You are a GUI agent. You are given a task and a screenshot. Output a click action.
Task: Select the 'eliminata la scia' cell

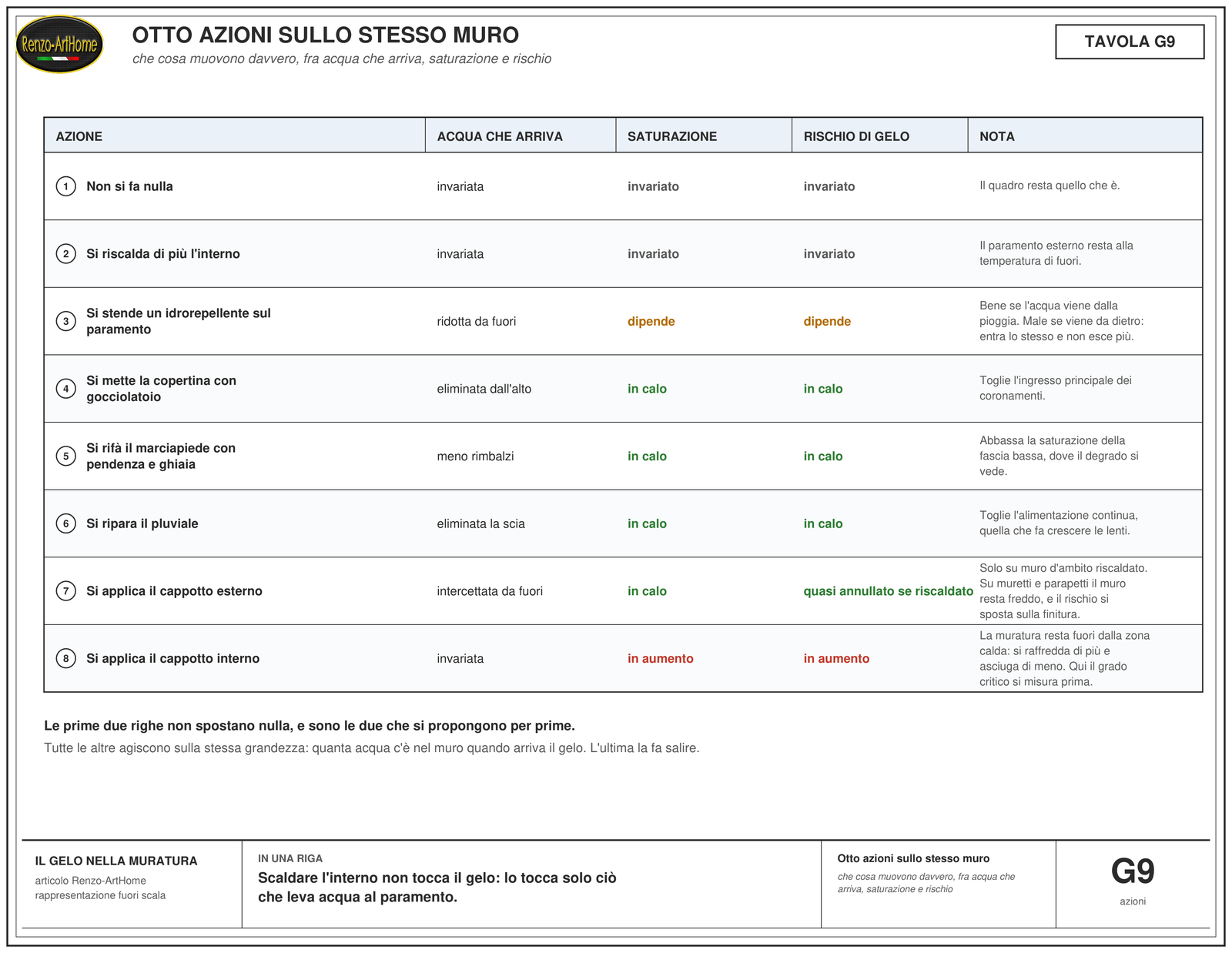tap(481, 523)
